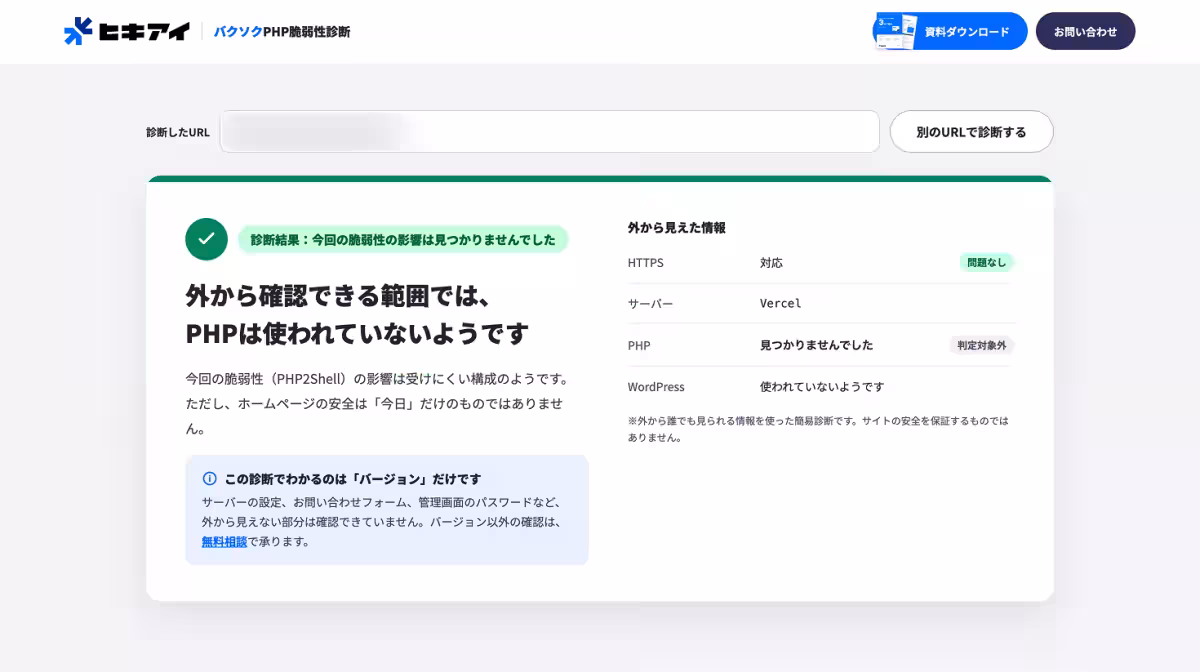Screen dimensions: 1200x672
Task: Select the PHP row label
Action: click(x=639, y=346)
